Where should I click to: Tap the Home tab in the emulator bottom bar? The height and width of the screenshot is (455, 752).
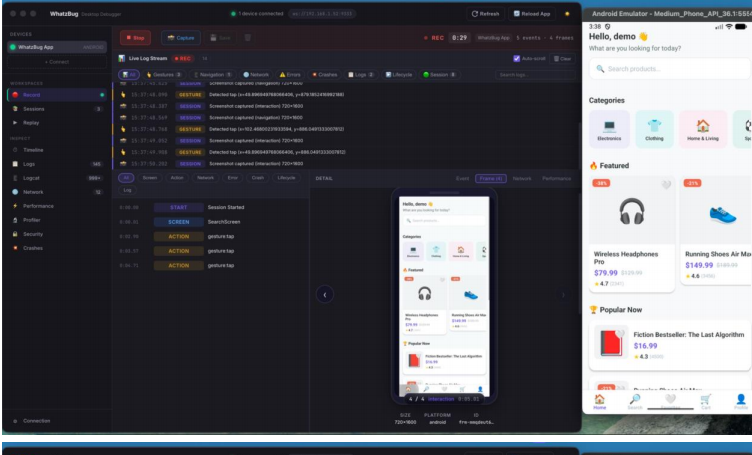[x=599, y=402]
